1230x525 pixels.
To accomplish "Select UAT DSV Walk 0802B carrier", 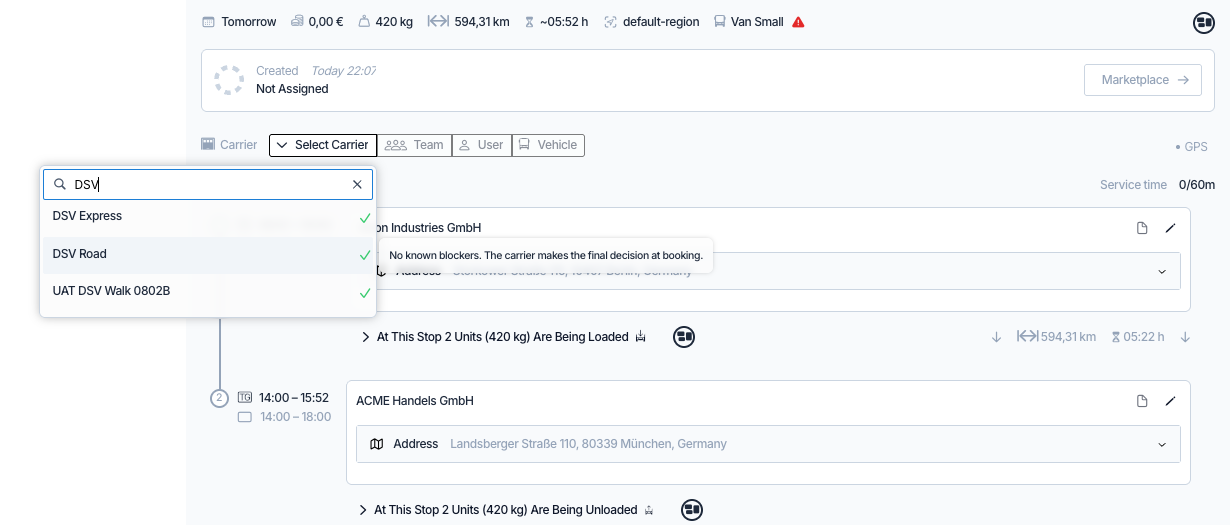I will point(208,291).
